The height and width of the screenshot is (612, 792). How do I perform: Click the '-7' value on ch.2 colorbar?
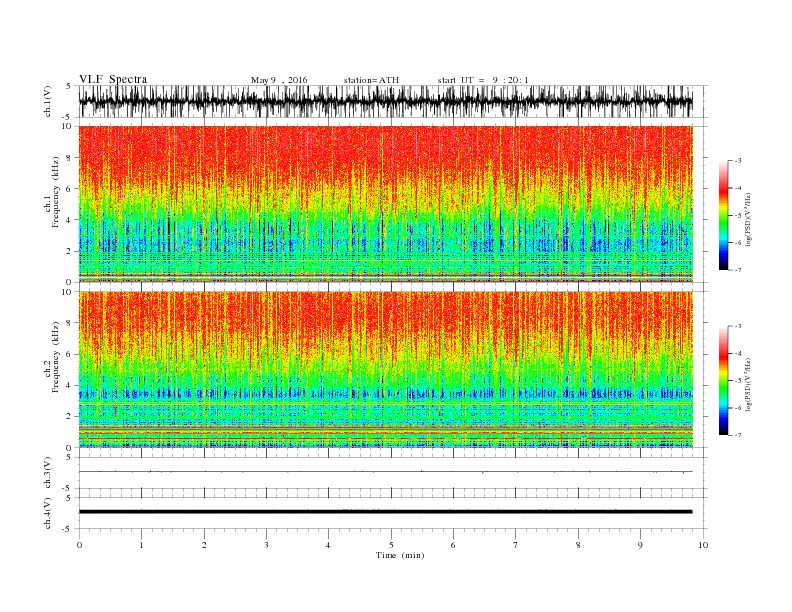[738, 435]
